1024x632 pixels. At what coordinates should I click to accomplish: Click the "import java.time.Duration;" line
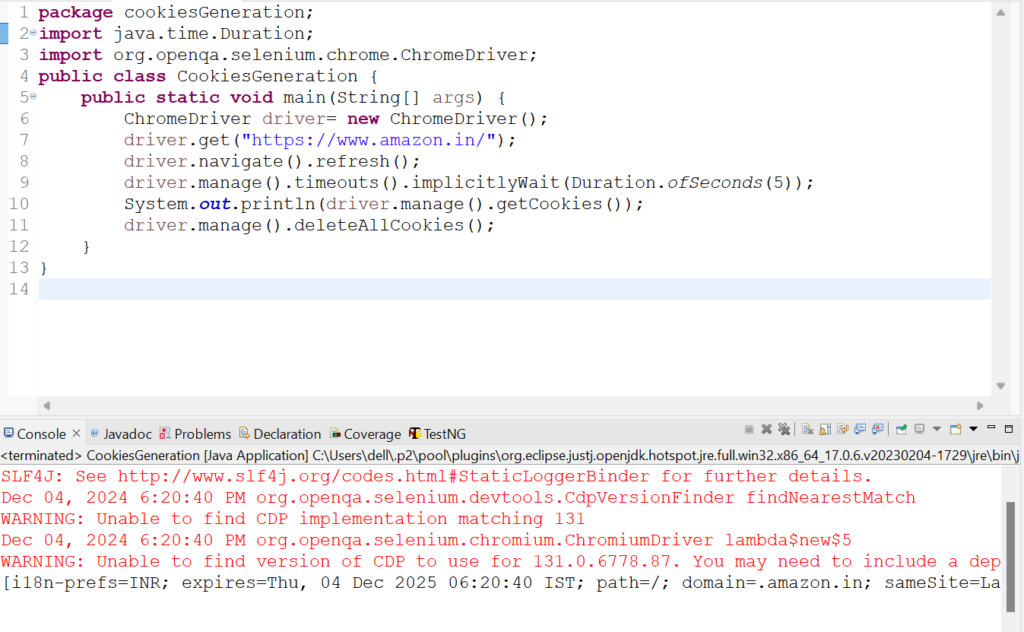coord(176,34)
